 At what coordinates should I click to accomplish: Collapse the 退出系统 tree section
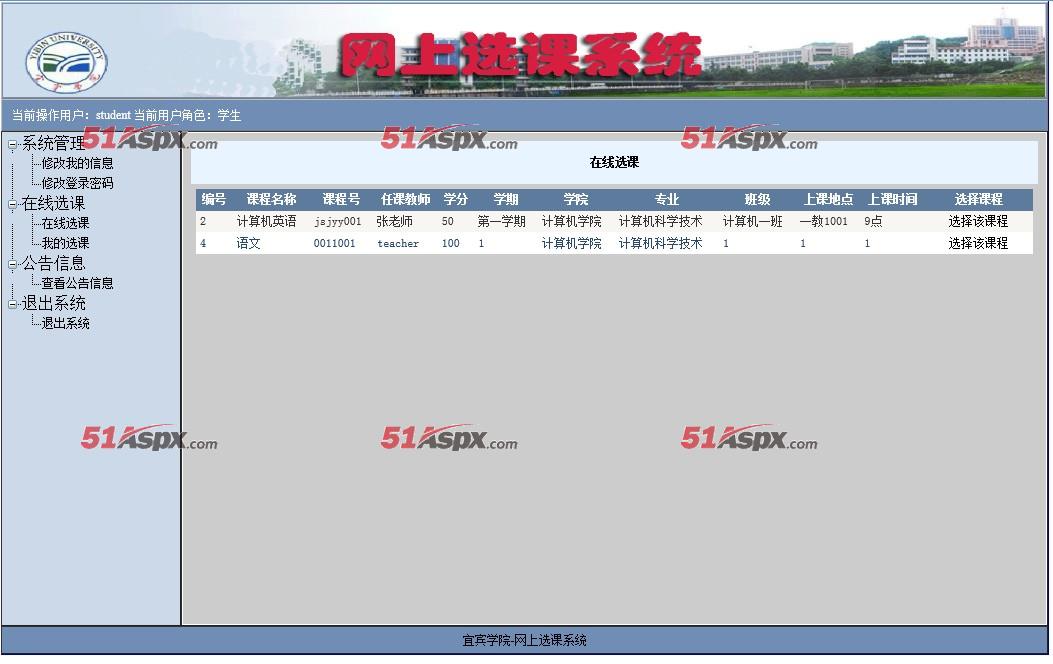12,304
